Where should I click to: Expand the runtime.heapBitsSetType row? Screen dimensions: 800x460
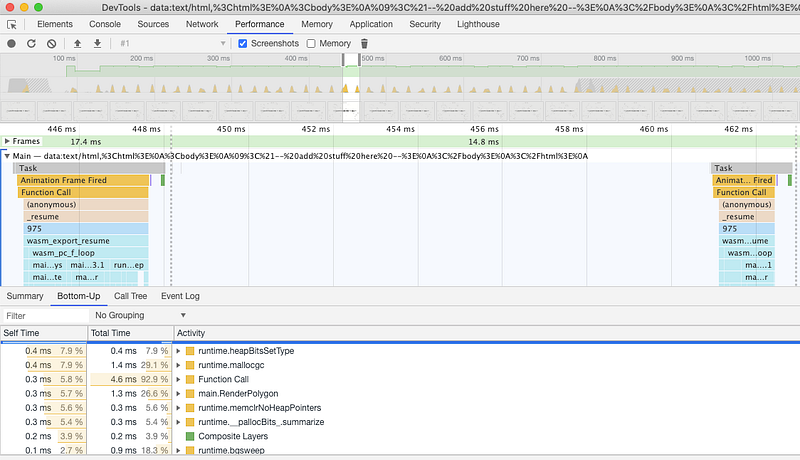coord(179,351)
